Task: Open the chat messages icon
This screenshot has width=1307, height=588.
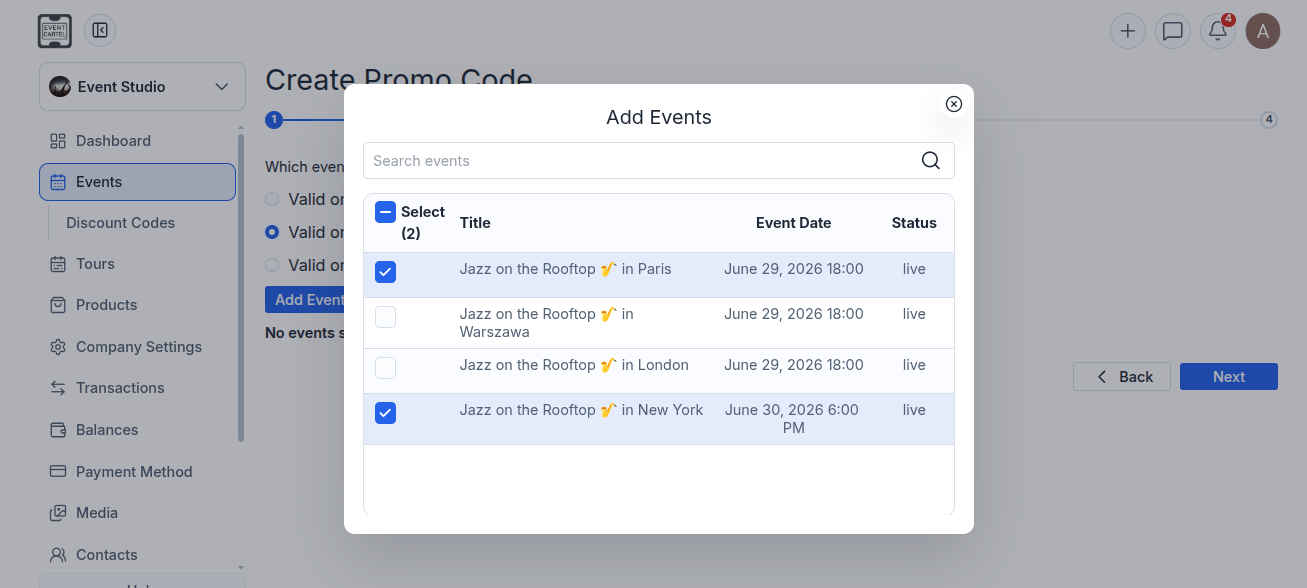Action: (1173, 31)
